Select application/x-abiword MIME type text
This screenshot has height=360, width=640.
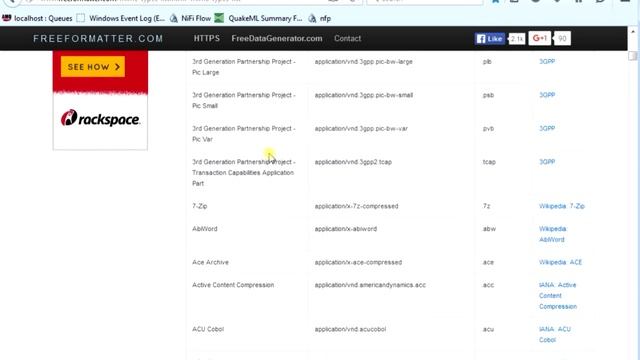click(x=346, y=229)
